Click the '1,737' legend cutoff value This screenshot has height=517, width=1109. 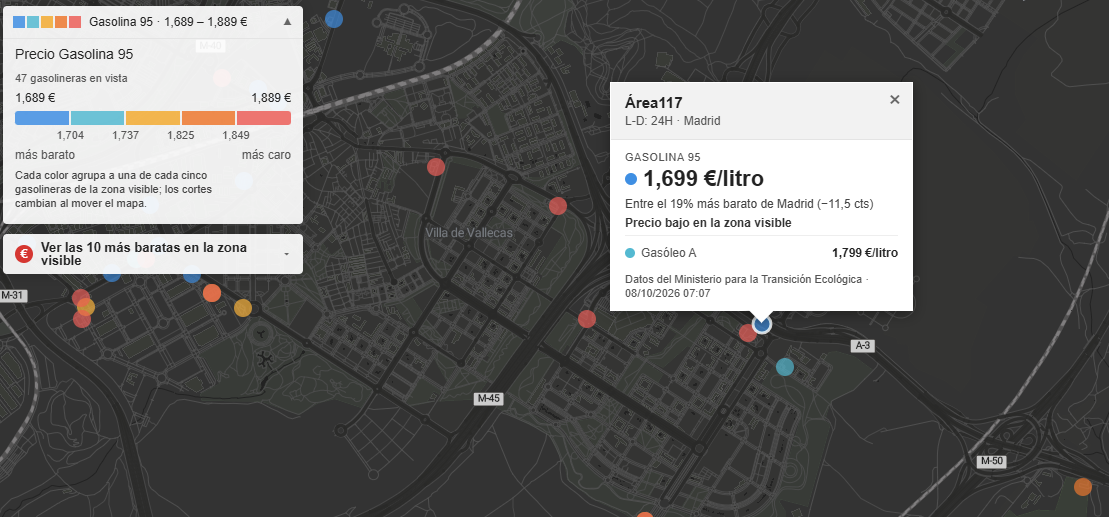[x=125, y=135]
